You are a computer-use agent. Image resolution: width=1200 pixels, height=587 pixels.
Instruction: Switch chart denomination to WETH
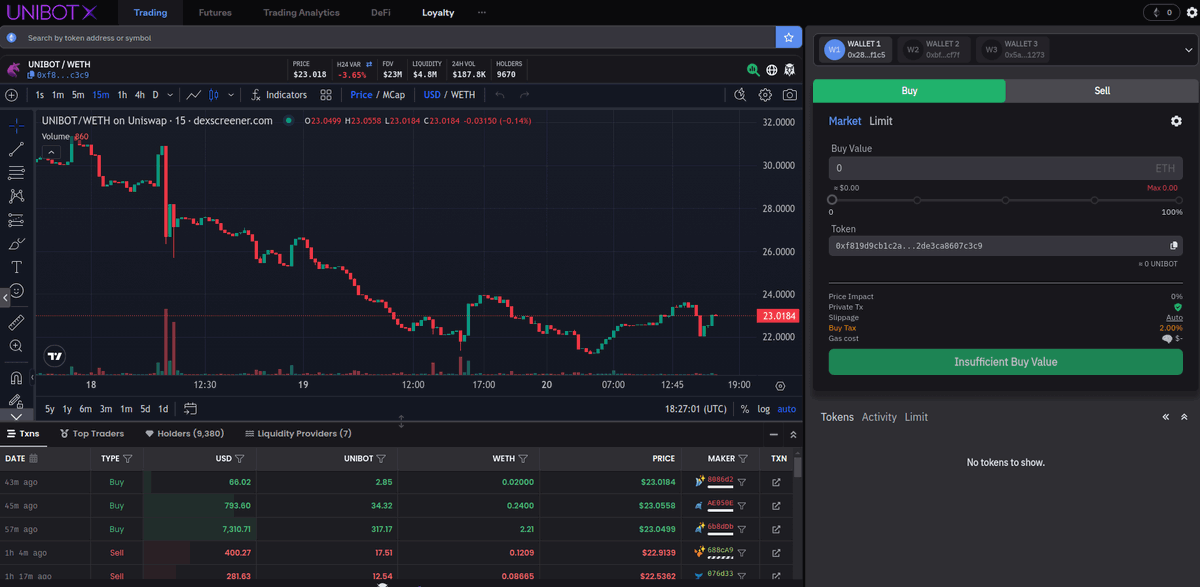pos(463,95)
